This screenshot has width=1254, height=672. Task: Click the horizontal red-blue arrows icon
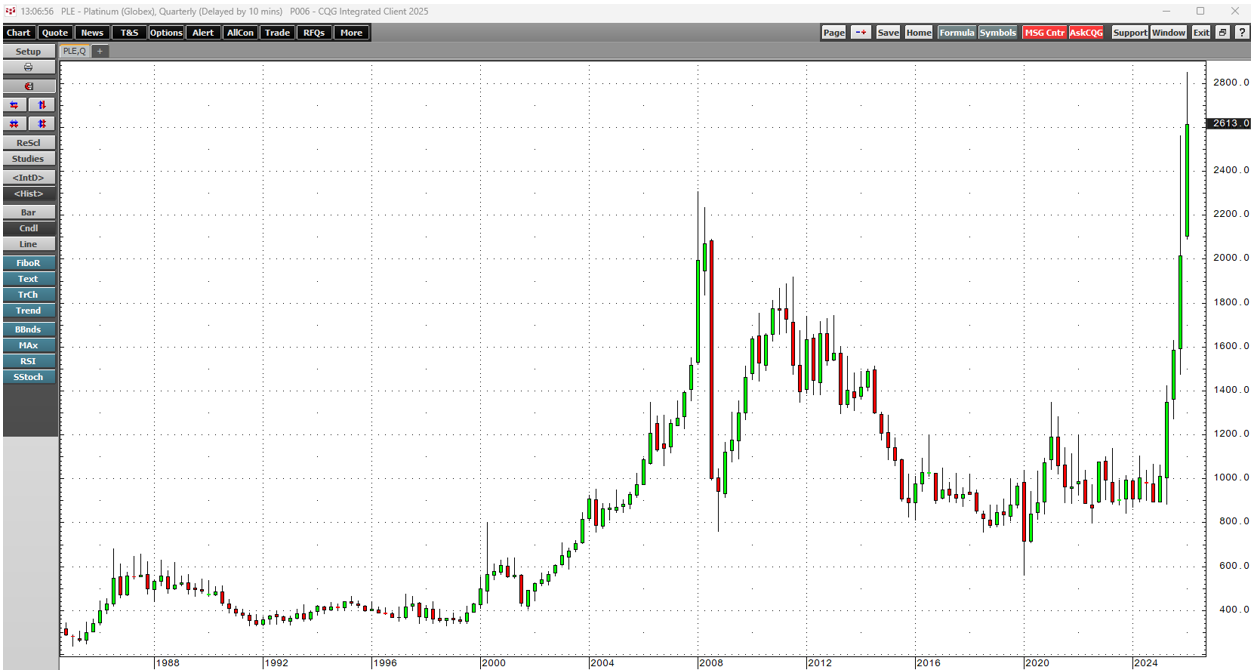click(x=14, y=105)
